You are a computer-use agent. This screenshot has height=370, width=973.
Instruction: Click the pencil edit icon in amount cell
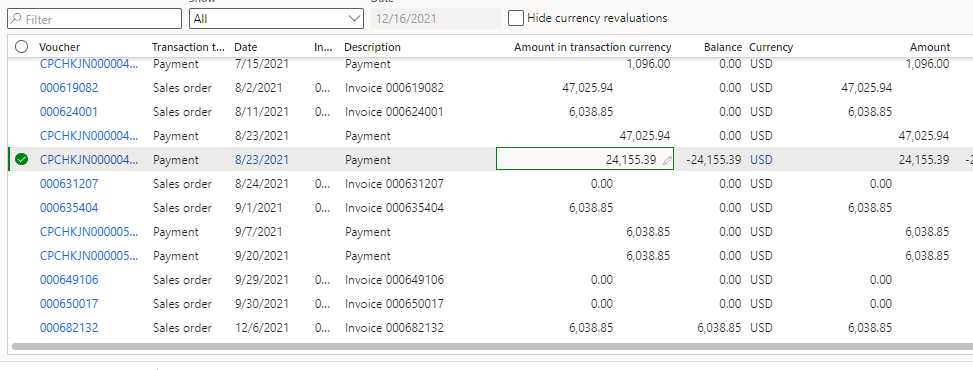click(x=667, y=160)
